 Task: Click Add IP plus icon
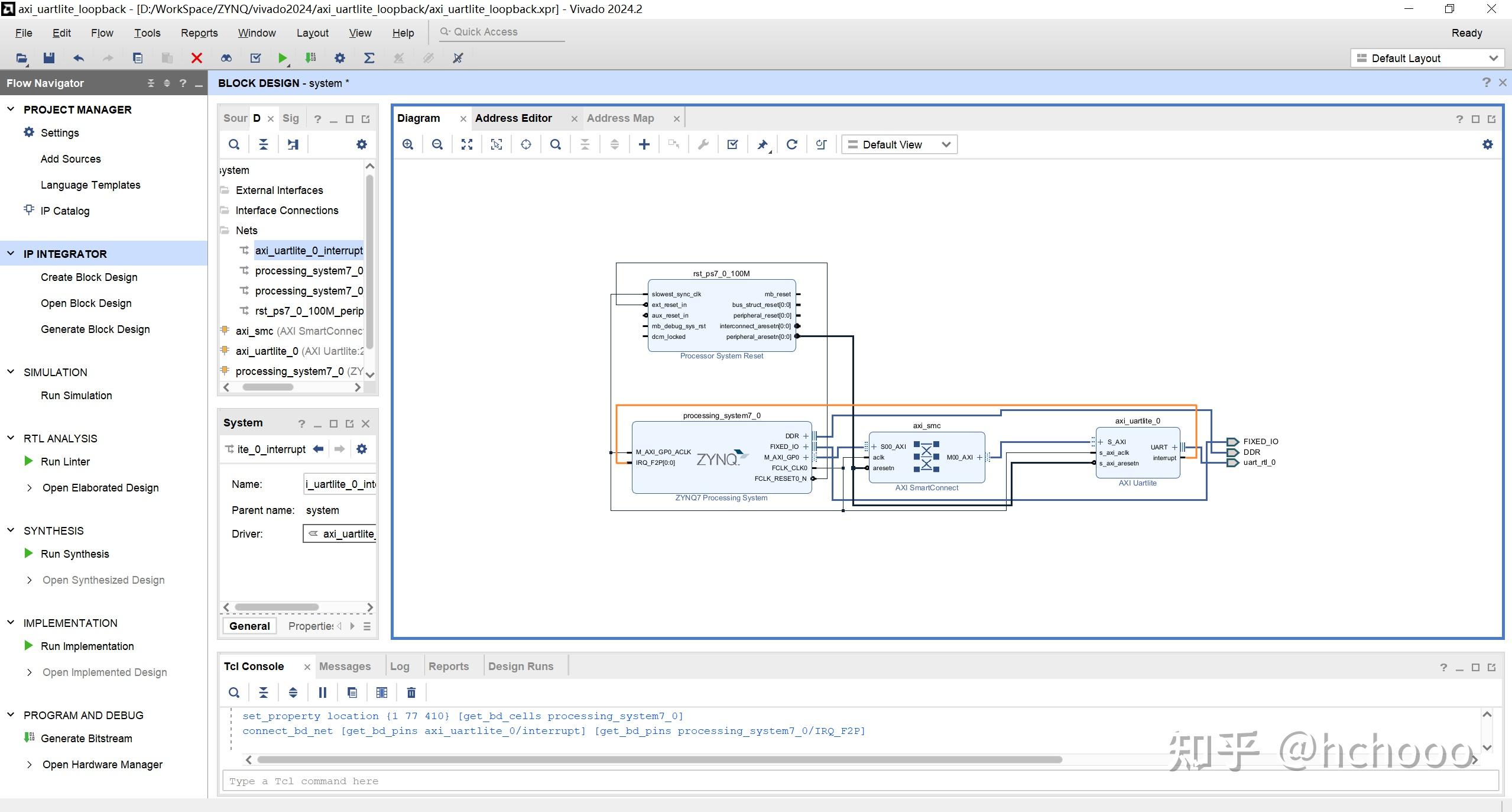pyautogui.click(x=644, y=144)
